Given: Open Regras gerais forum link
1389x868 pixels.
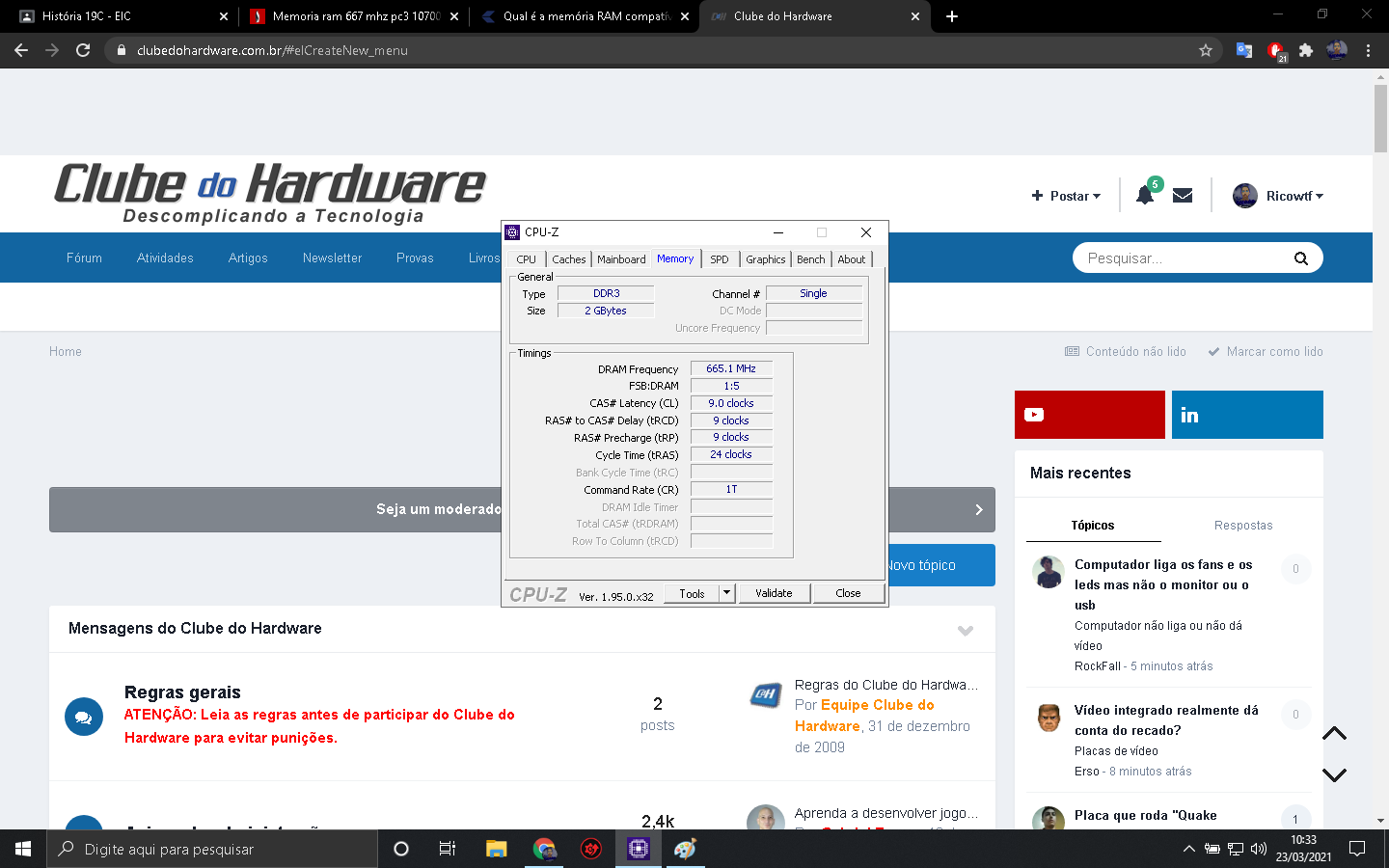Looking at the screenshot, I should pos(182,692).
